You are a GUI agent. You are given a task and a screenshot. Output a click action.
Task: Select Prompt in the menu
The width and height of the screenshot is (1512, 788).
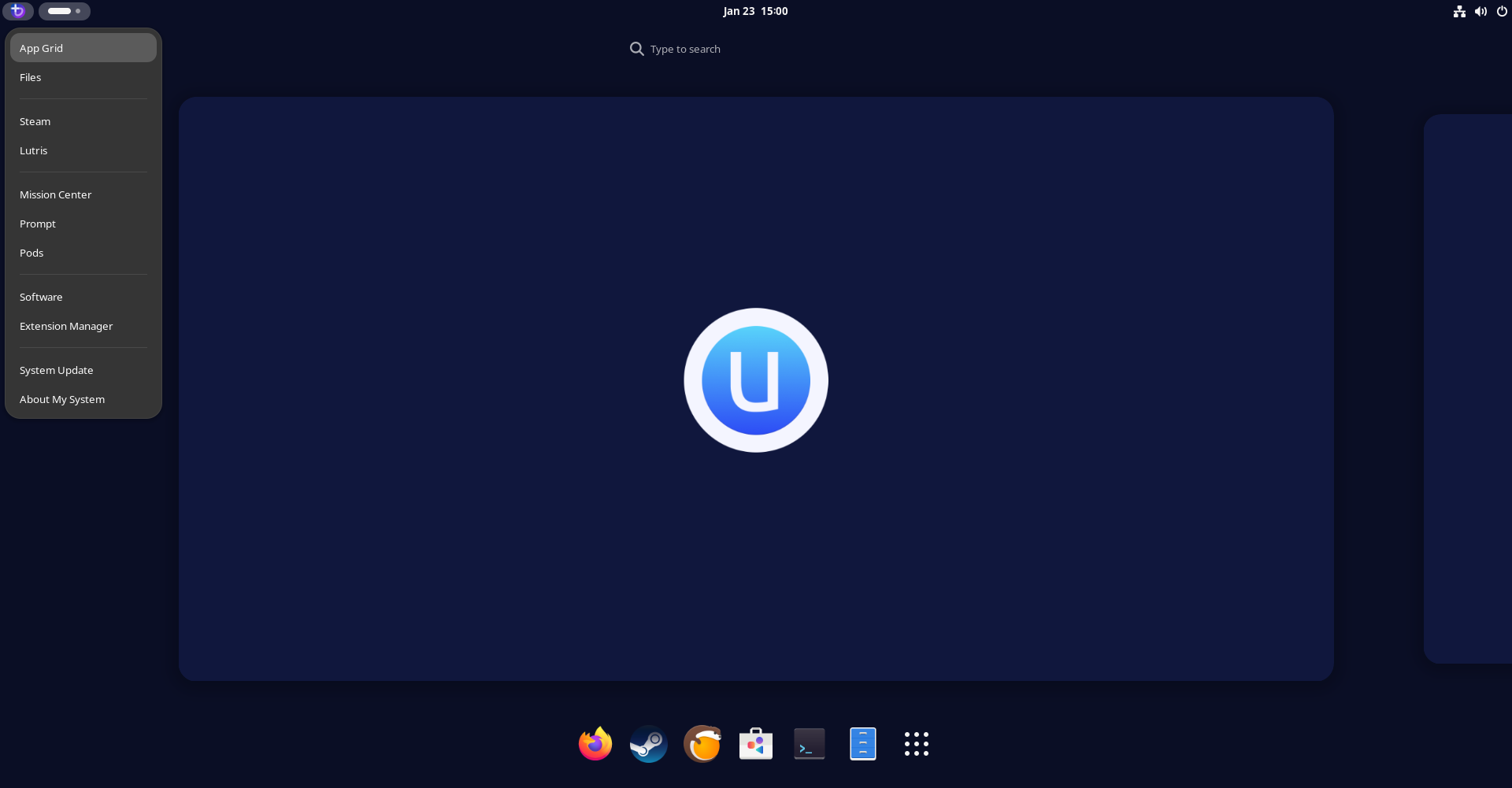pos(83,224)
